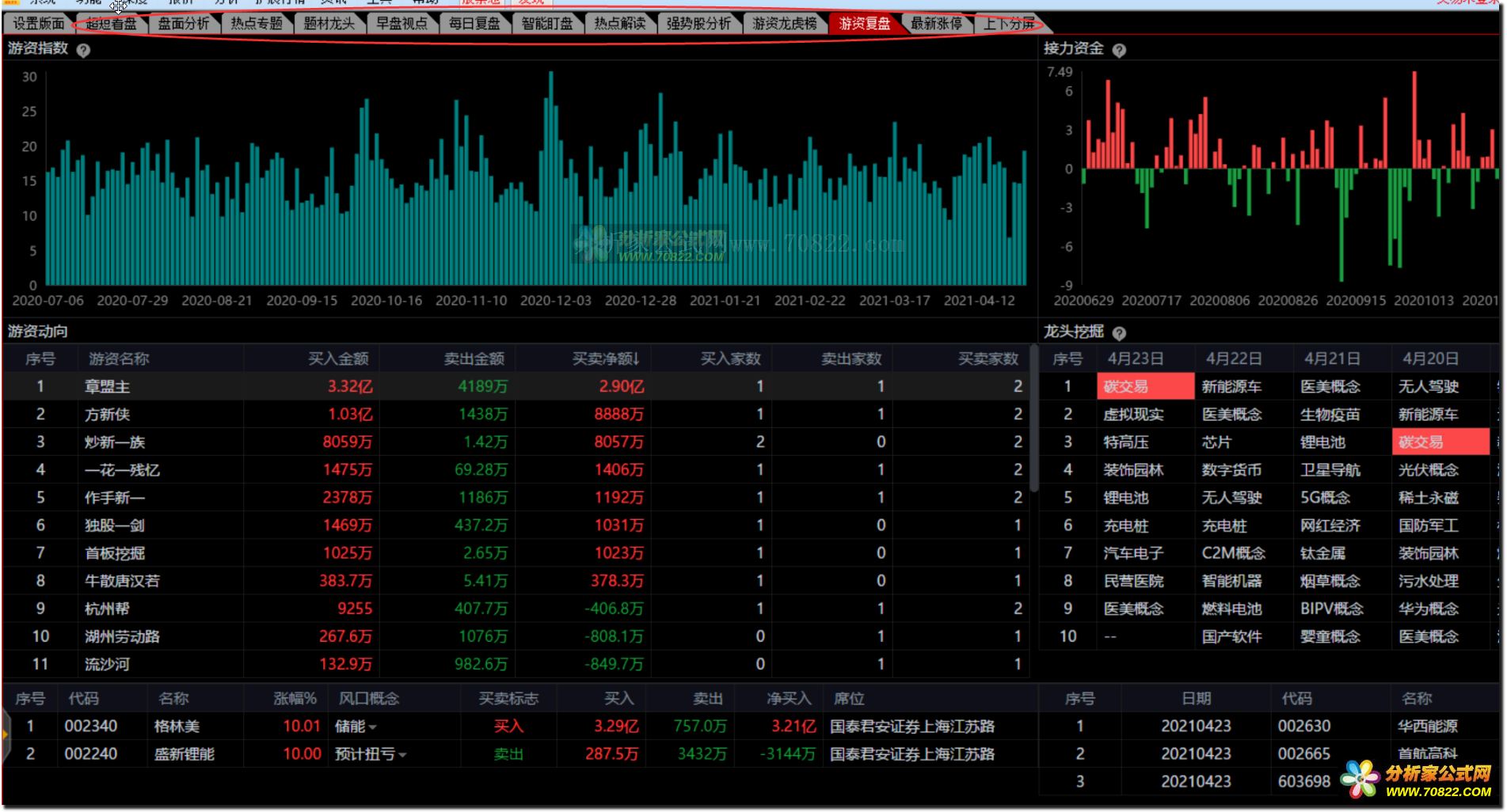Click 涨幅% column header
Viewport: 1507px width, 812px height.
point(295,699)
